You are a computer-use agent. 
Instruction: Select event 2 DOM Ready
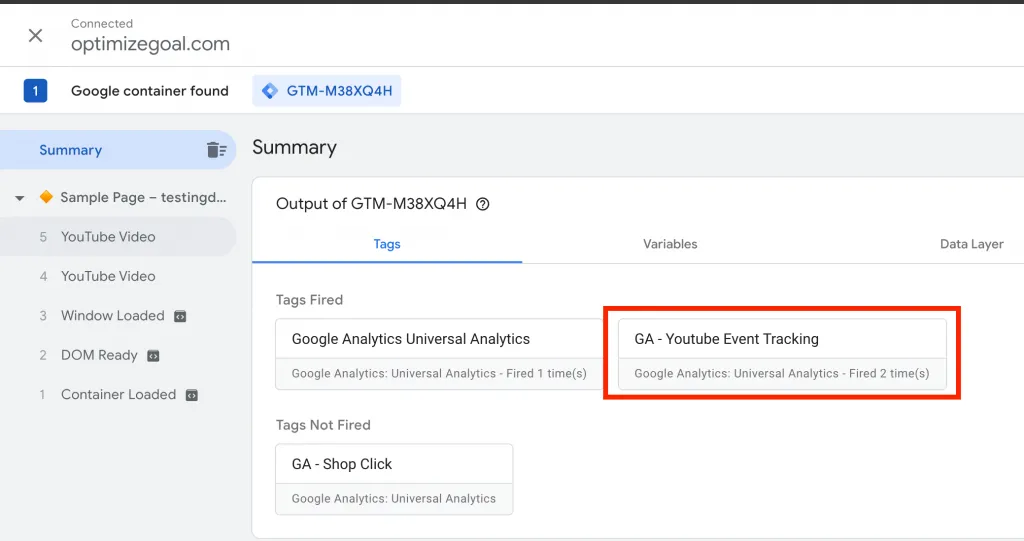pyautogui.click(x=118, y=355)
